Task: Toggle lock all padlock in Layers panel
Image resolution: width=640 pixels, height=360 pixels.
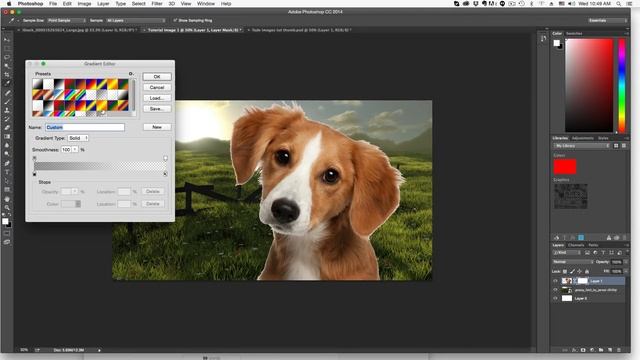Action: pos(587,271)
